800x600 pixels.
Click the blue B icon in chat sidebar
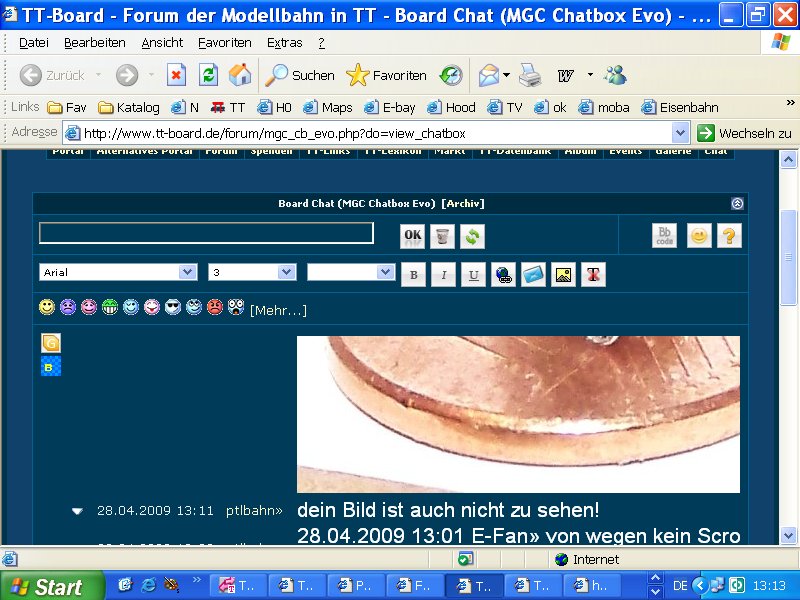pyautogui.click(x=51, y=366)
